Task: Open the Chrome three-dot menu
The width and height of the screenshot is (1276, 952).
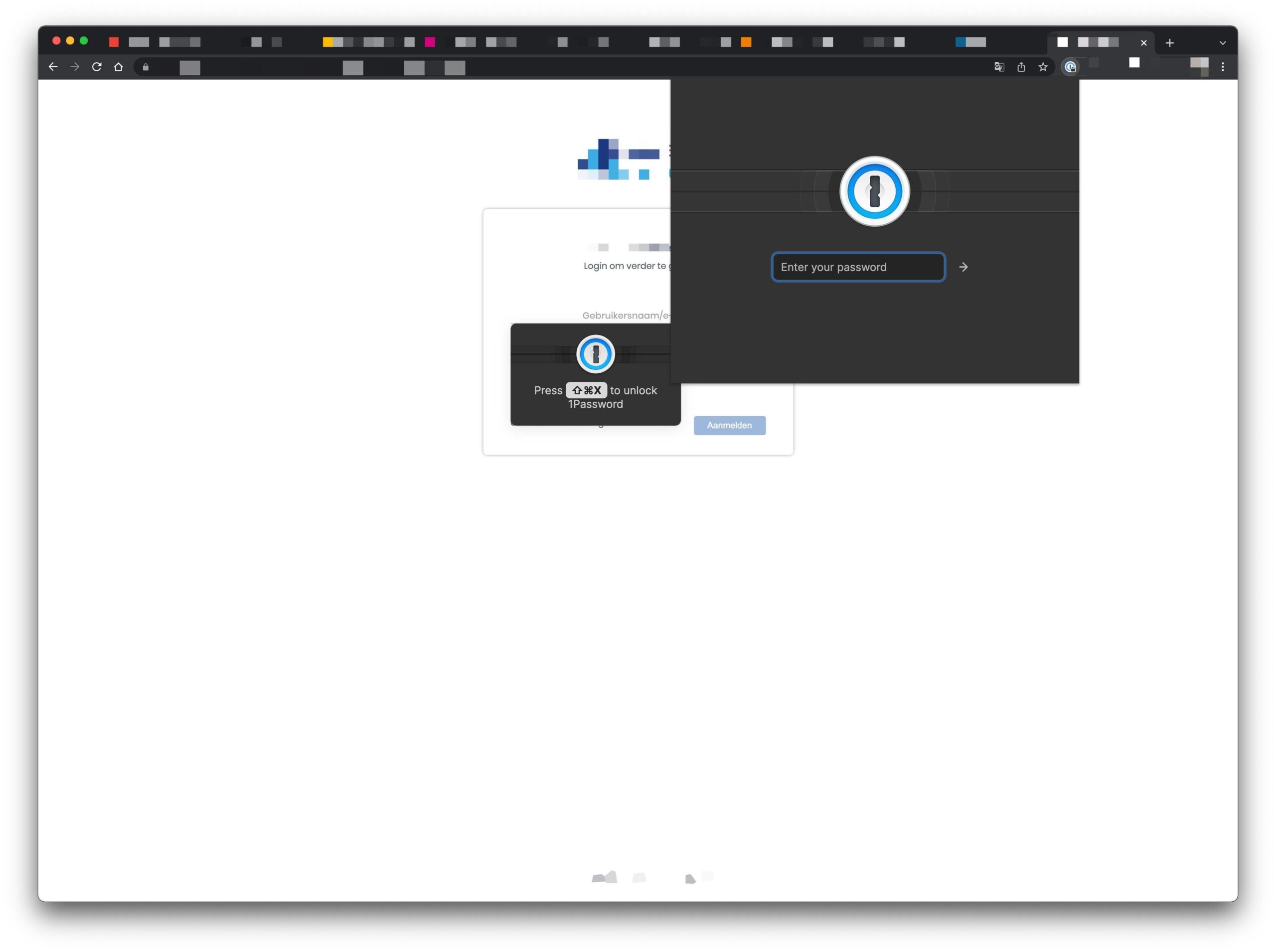Action: pyautogui.click(x=1222, y=67)
